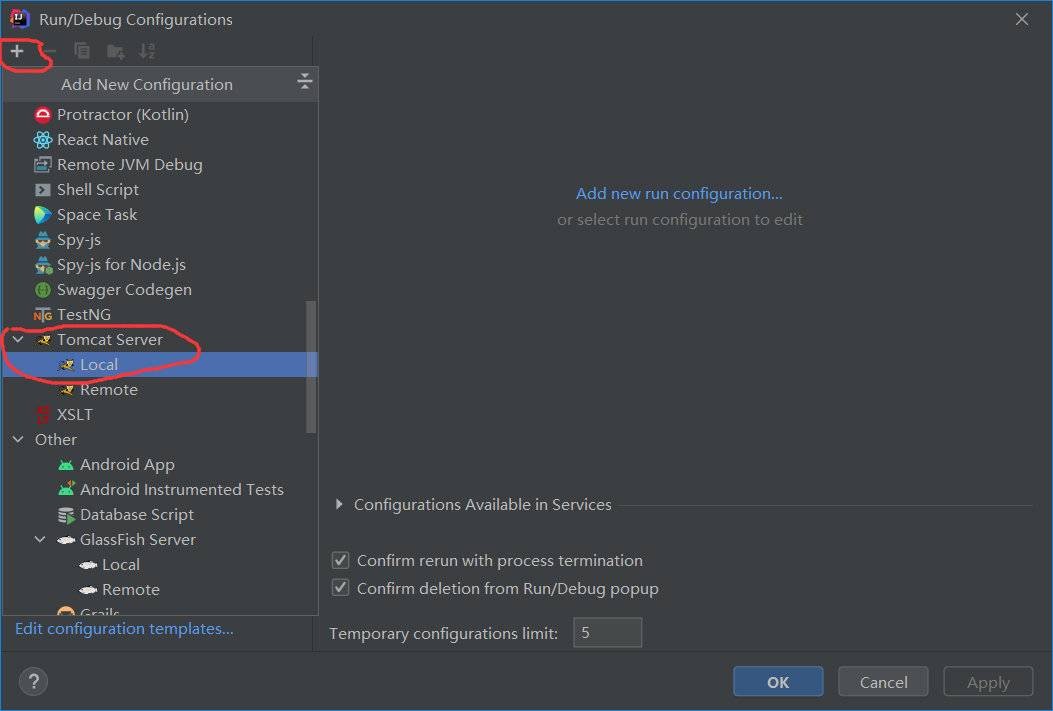1053x711 pixels.
Task: Click the Android Instrumented Tests icon
Action: [x=66, y=489]
